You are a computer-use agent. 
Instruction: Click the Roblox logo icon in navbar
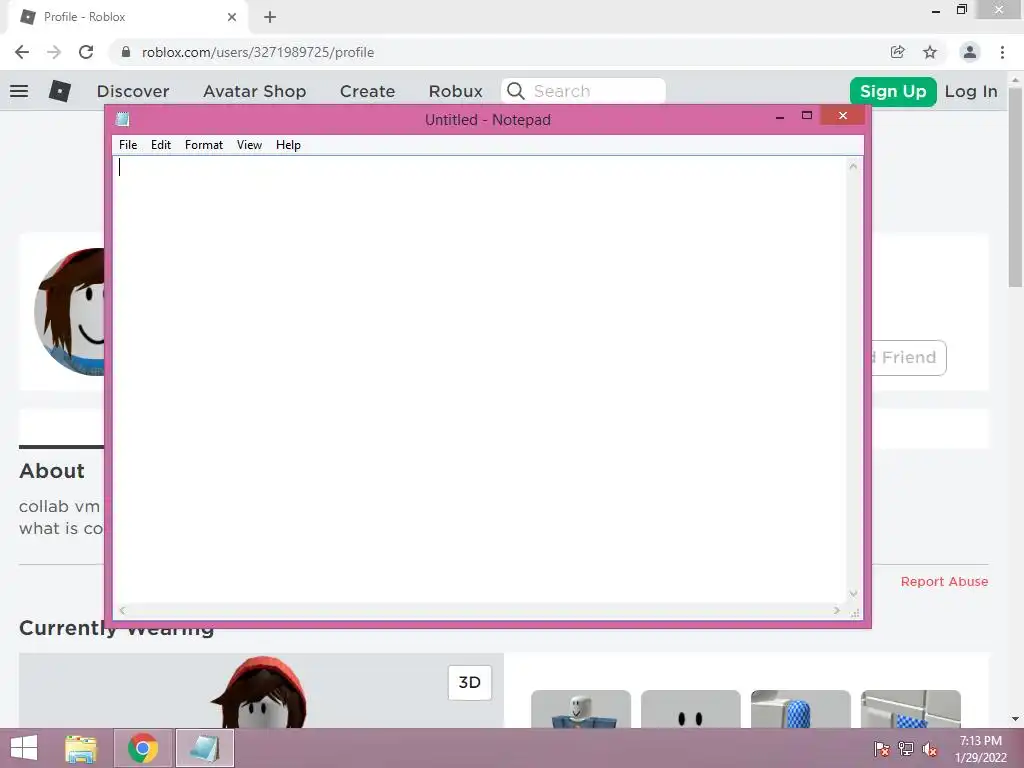(59, 91)
